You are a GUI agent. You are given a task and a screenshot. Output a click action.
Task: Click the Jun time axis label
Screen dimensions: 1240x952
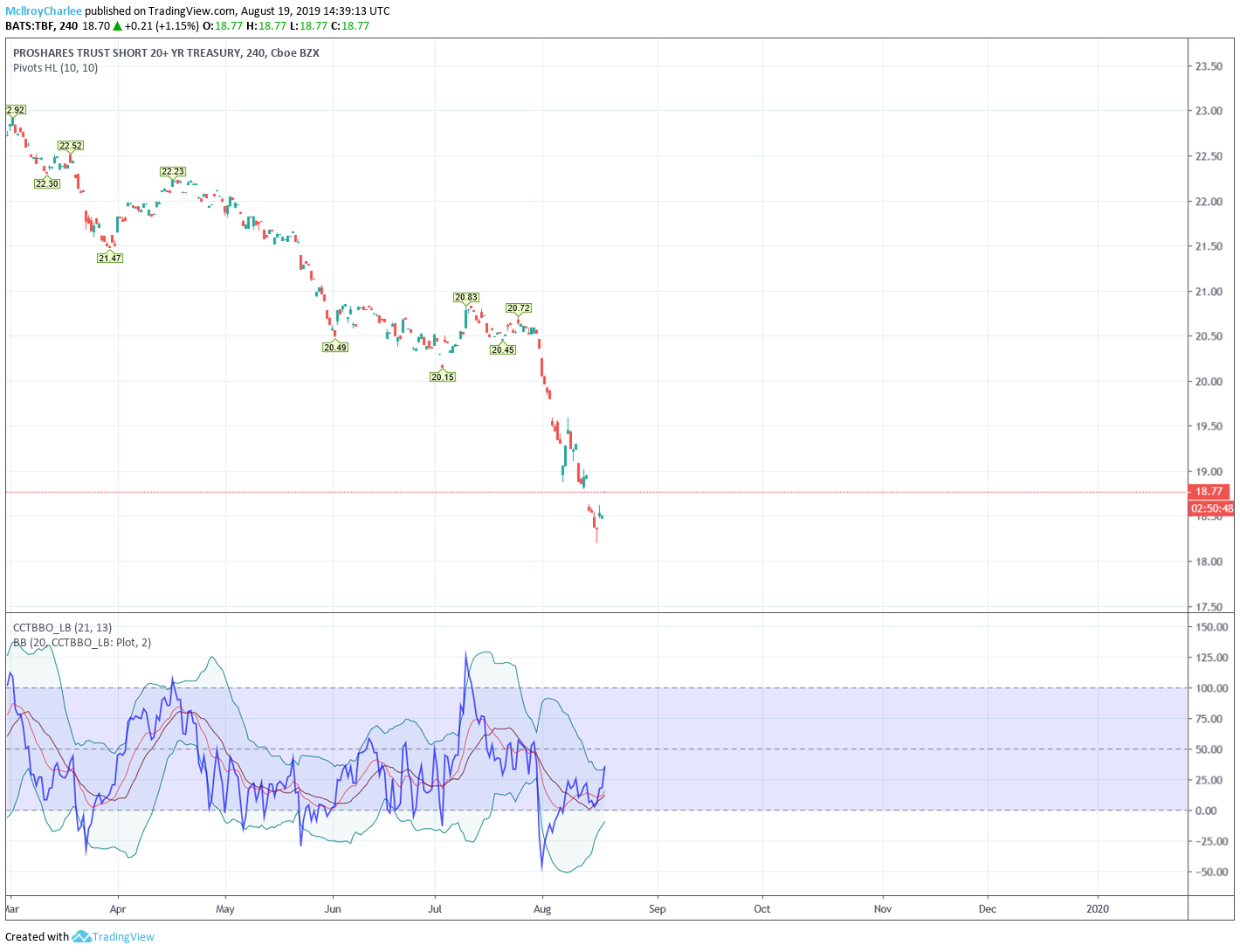(x=333, y=908)
